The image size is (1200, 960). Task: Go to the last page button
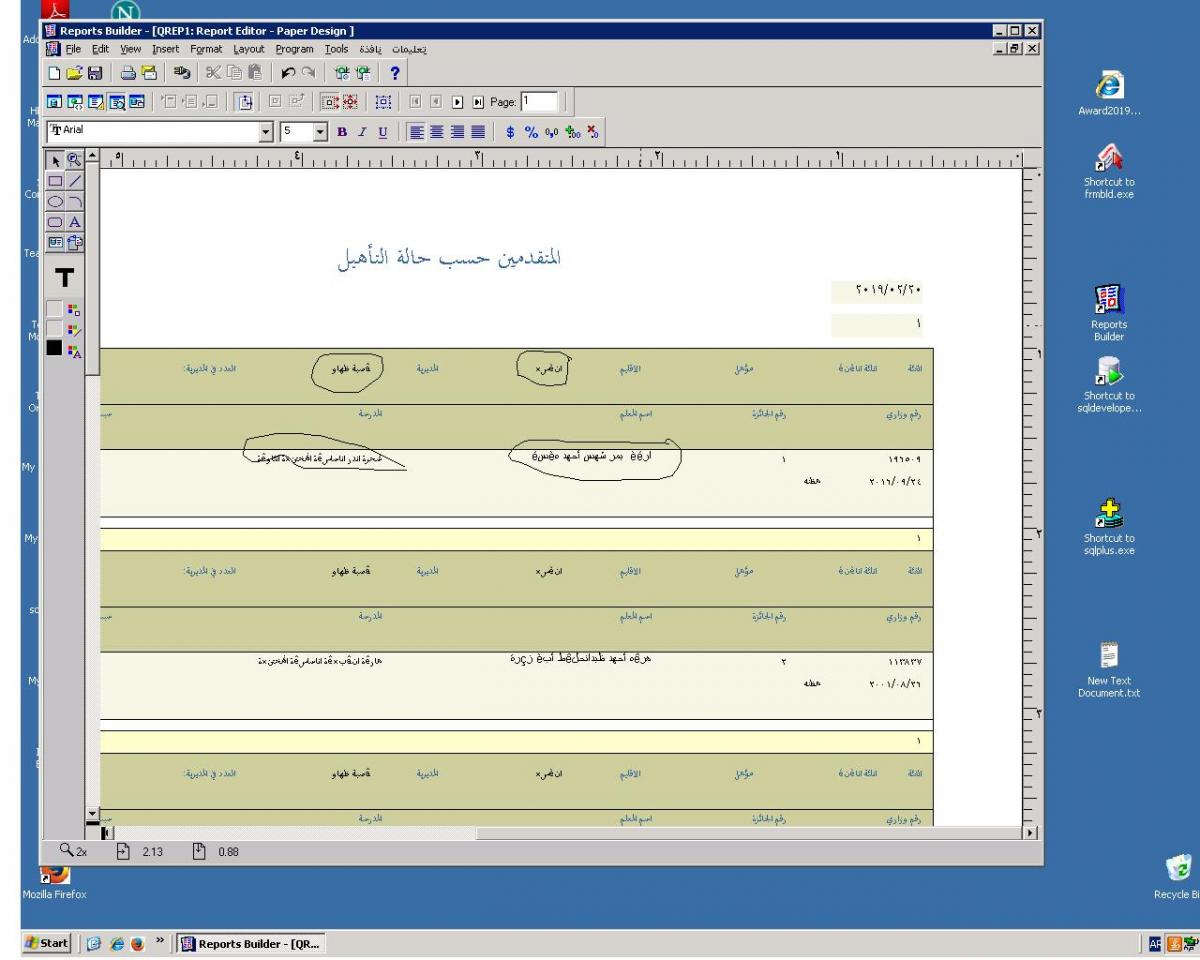point(478,102)
